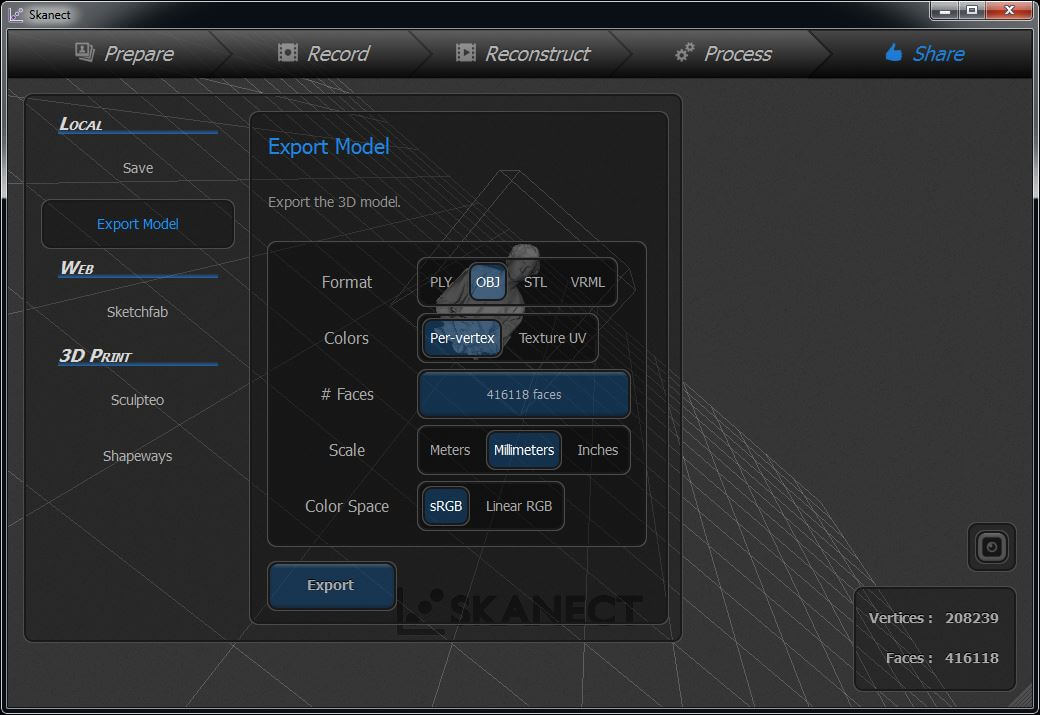Open the Prepare tab
The width and height of the screenshot is (1040, 715).
123,53
